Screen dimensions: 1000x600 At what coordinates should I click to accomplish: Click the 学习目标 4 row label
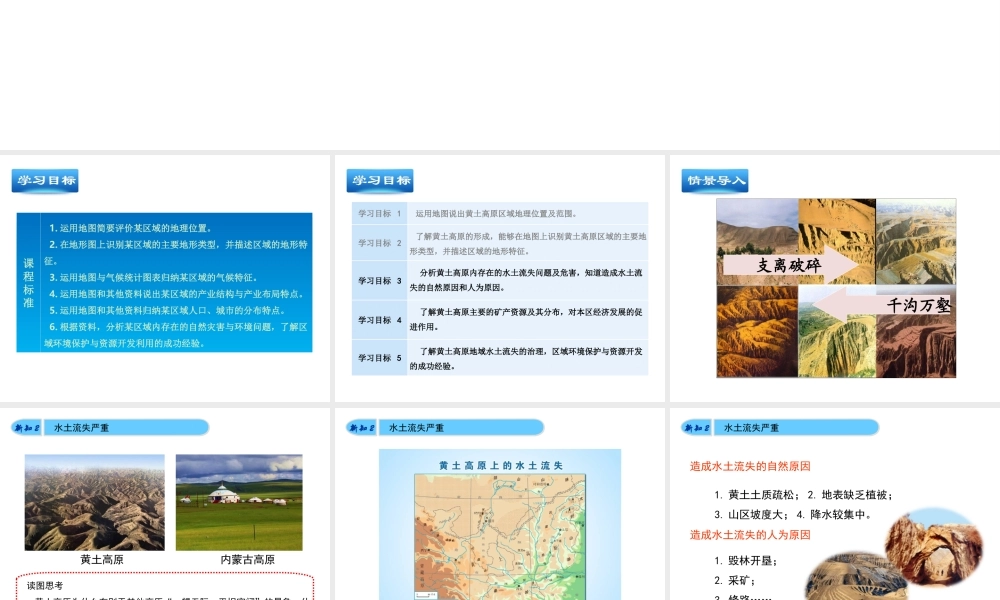coord(380,320)
